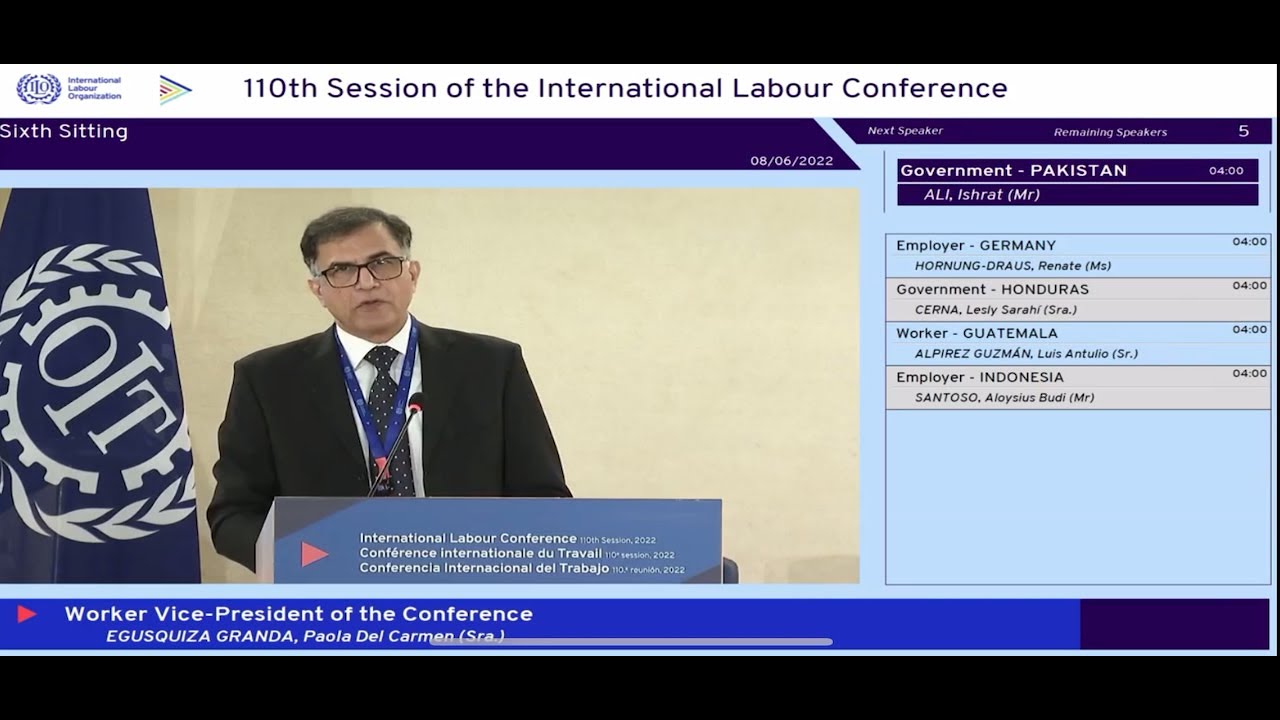This screenshot has width=1280, height=720.
Task: Click the "Worker Vice-President of the Conference" caption
Action: [x=299, y=614]
